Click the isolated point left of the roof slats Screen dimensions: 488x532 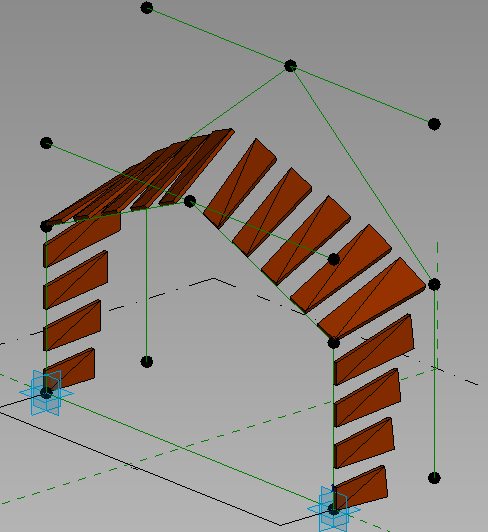pyautogui.click(x=46, y=143)
